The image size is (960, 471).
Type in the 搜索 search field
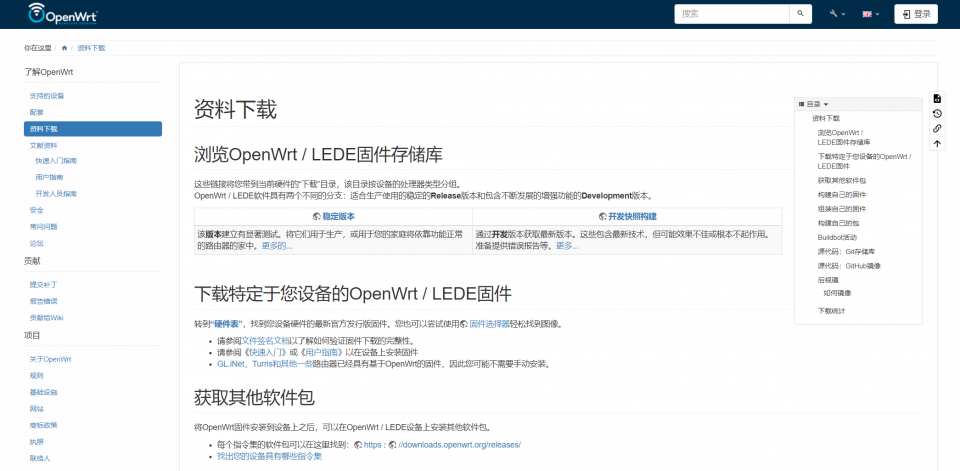coord(732,14)
